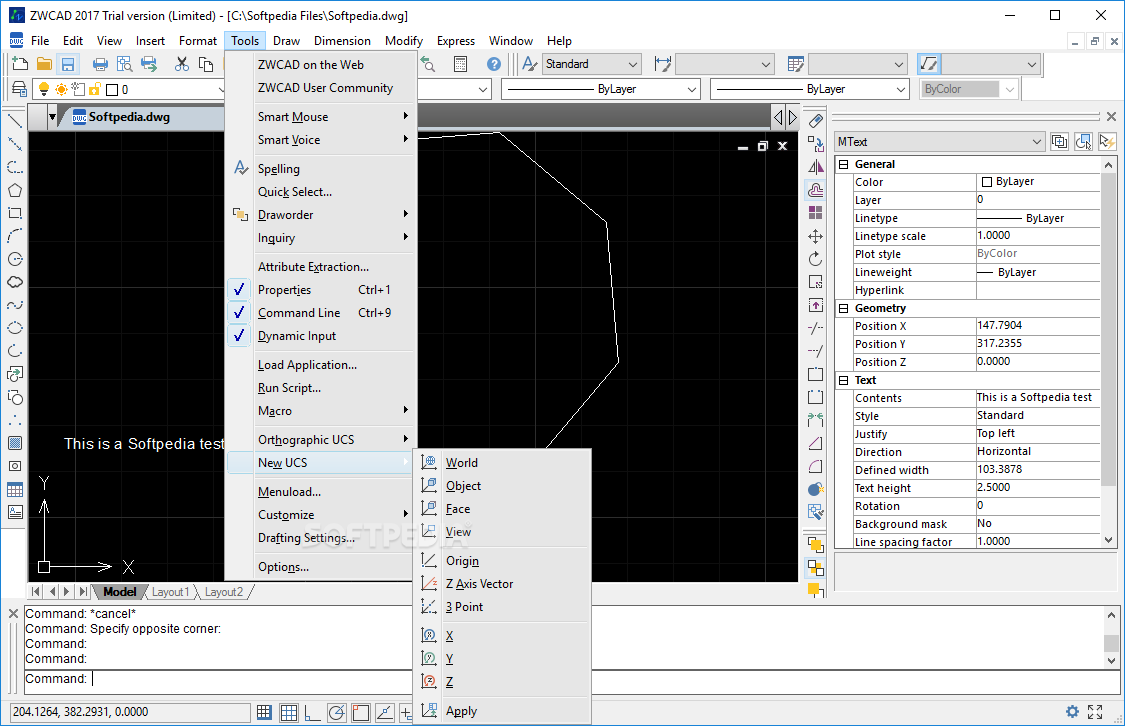Click the Open folder toolbar icon
This screenshot has height=726, width=1125.
44,65
